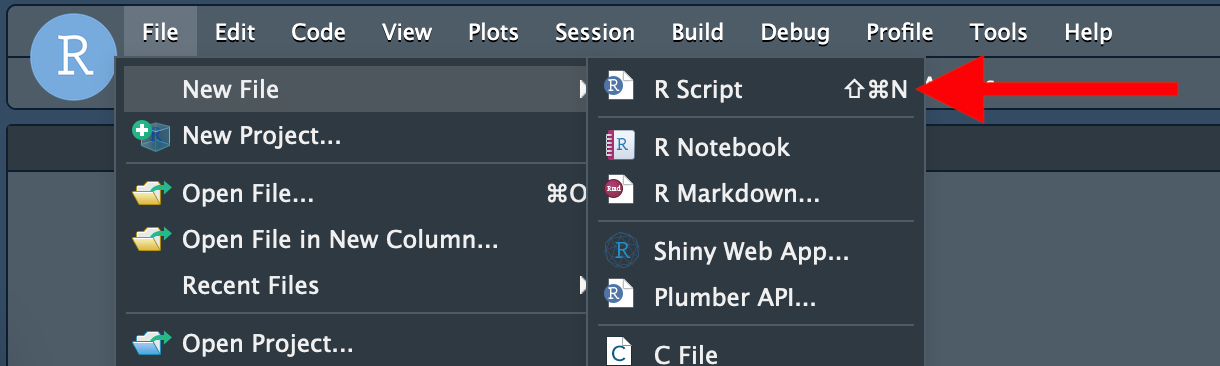Click the Shiny Web App icon
Screen dimensions: 1220x366
(621, 250)
